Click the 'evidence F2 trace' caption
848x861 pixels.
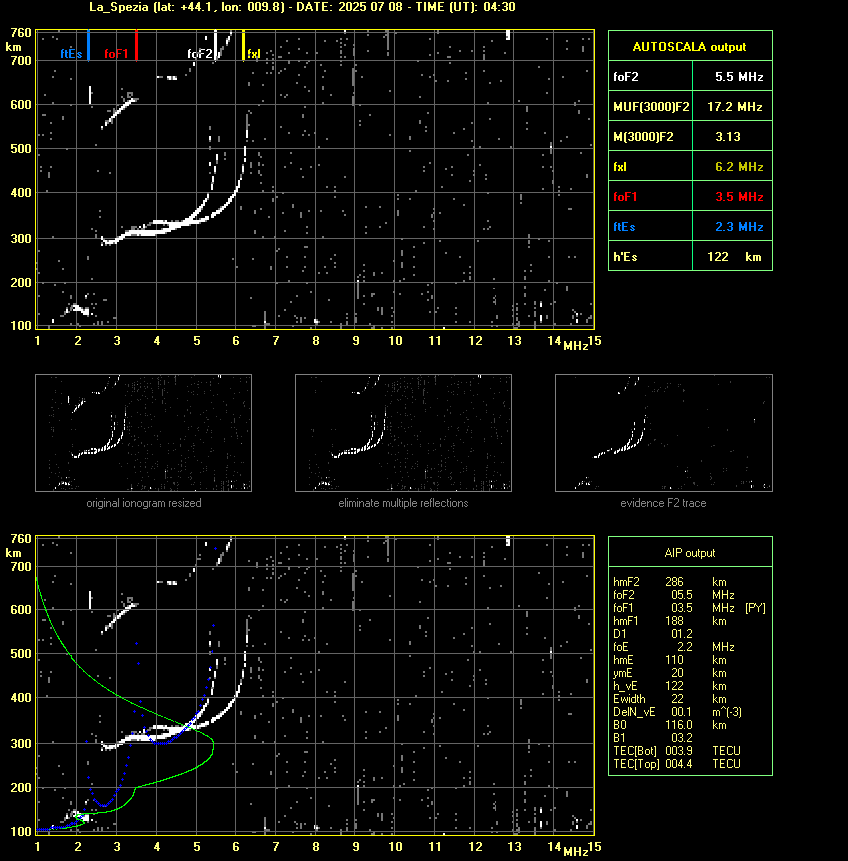663,503
